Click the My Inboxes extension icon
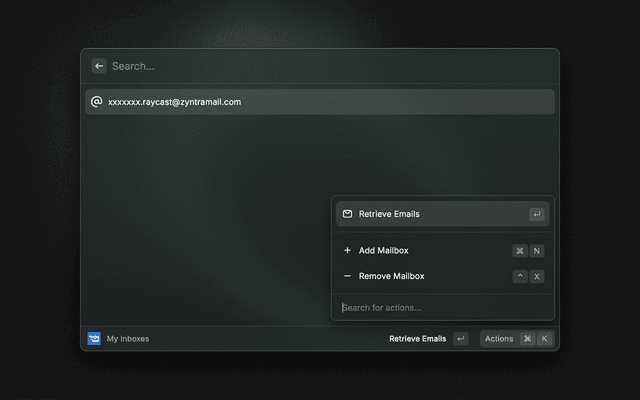Screen dimensions: 640x400 (x=94, y=339)
